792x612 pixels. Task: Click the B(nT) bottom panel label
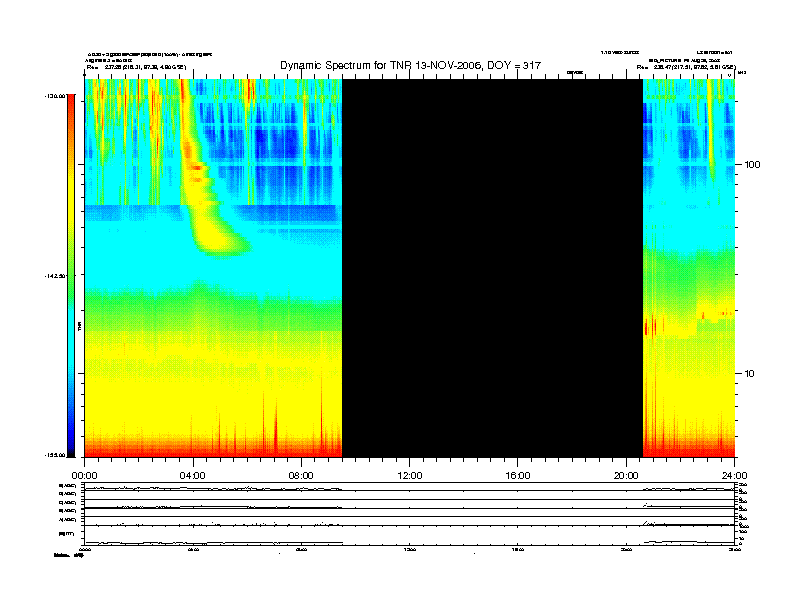[66, 534]
